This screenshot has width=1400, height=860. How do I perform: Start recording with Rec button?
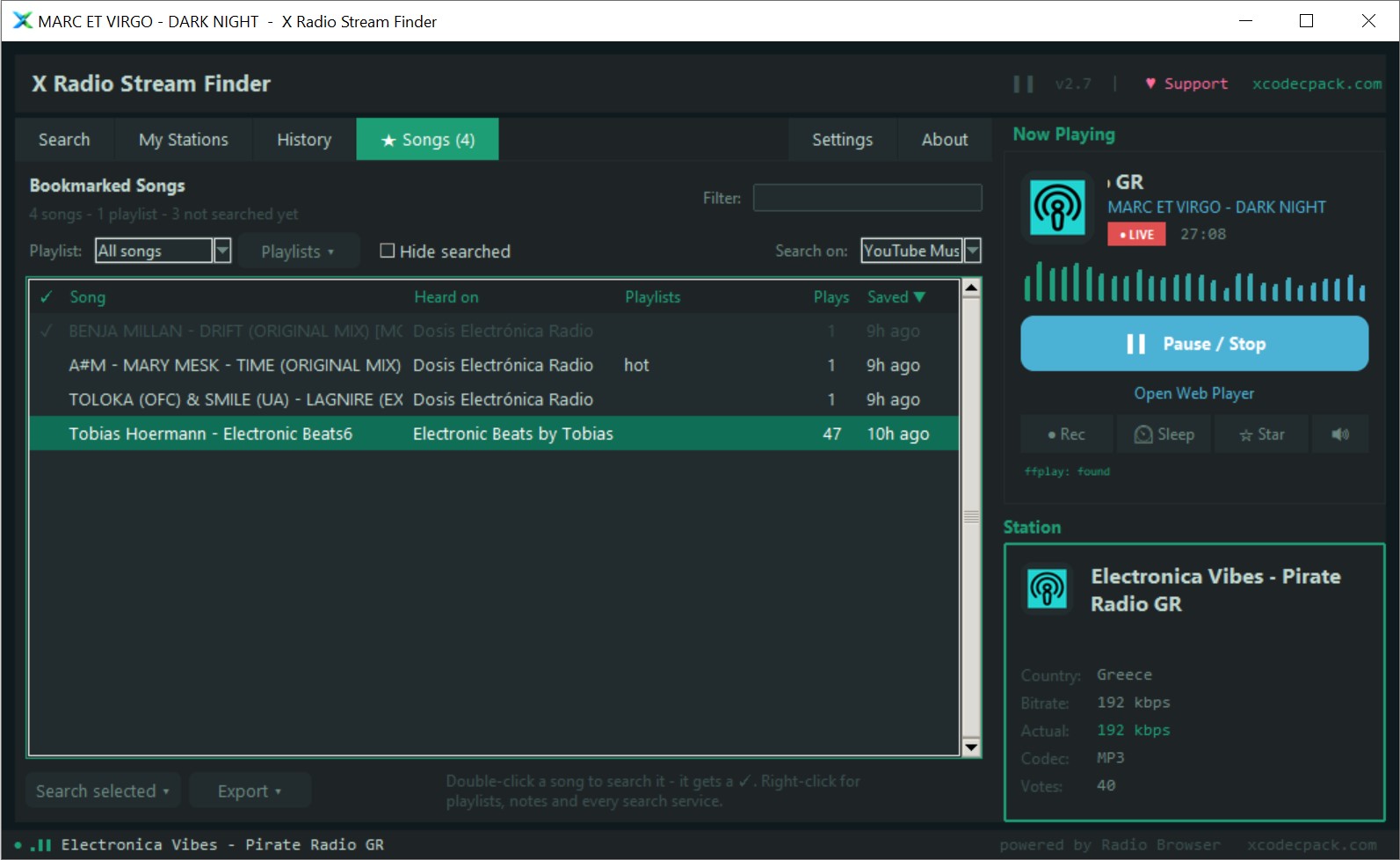pyautogui.click(x=1066, y=434)
